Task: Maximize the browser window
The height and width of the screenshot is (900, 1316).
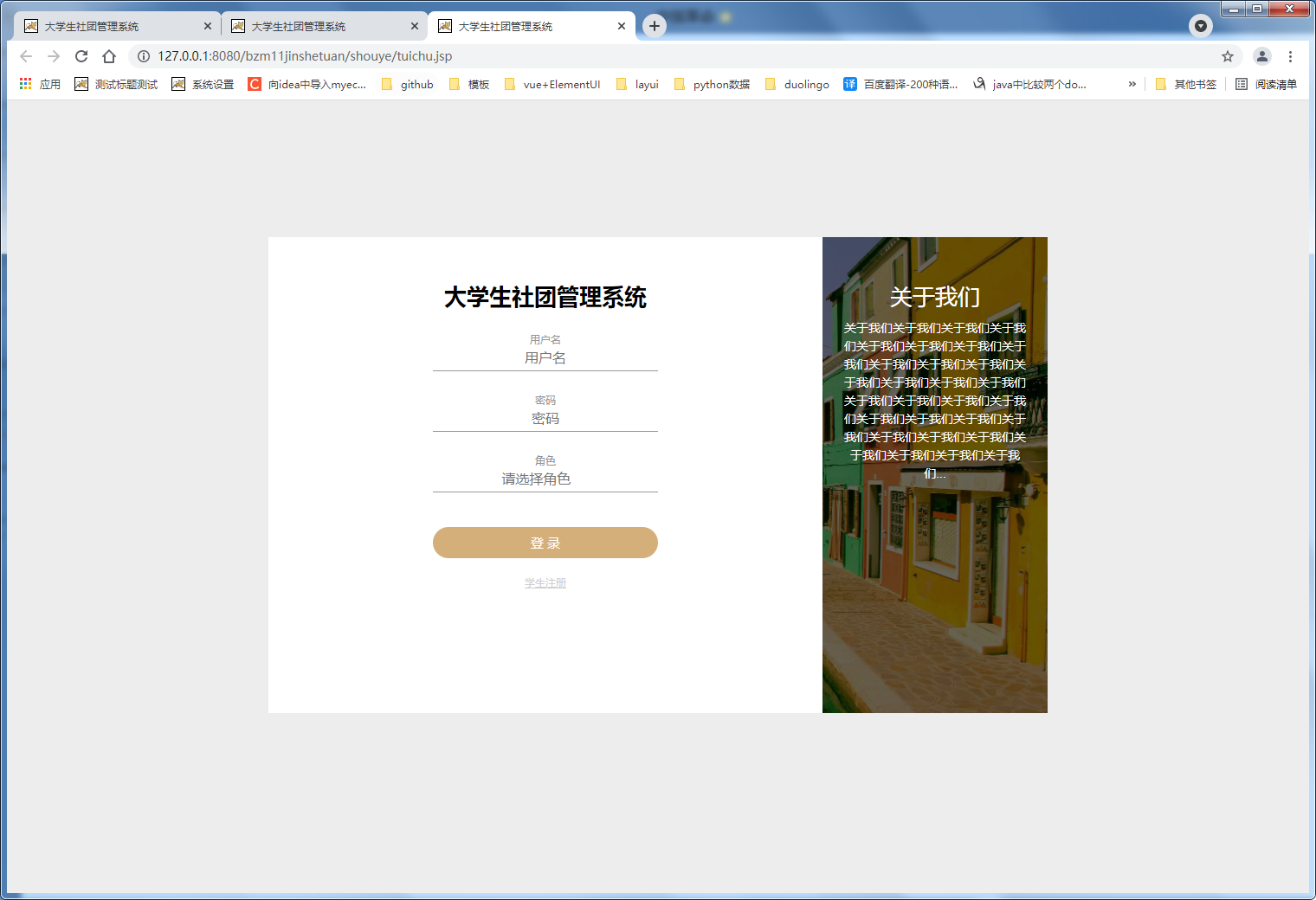Action: click(x=1257, y=9)
